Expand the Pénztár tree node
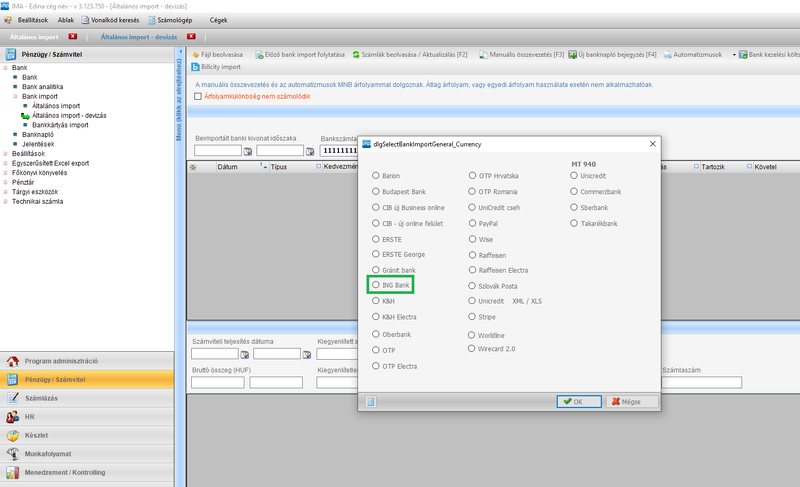The width and height of the screenshot is (800, 487). [5, 182]
